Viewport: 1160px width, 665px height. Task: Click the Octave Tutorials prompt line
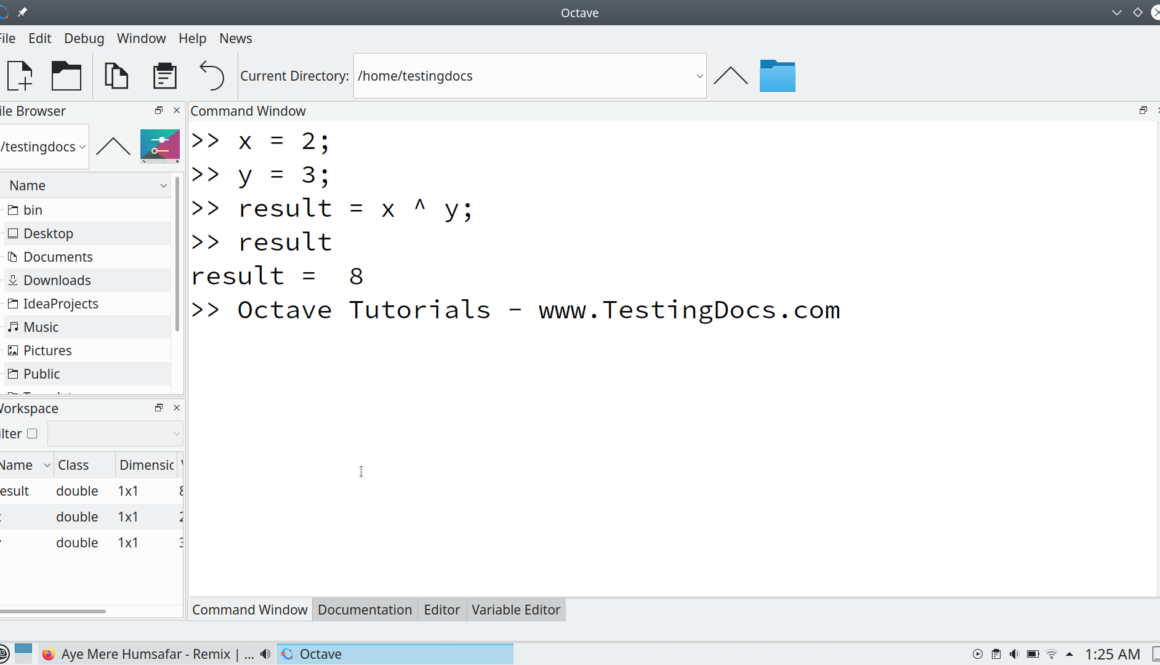pyautogui.click(x=516, y=310)
